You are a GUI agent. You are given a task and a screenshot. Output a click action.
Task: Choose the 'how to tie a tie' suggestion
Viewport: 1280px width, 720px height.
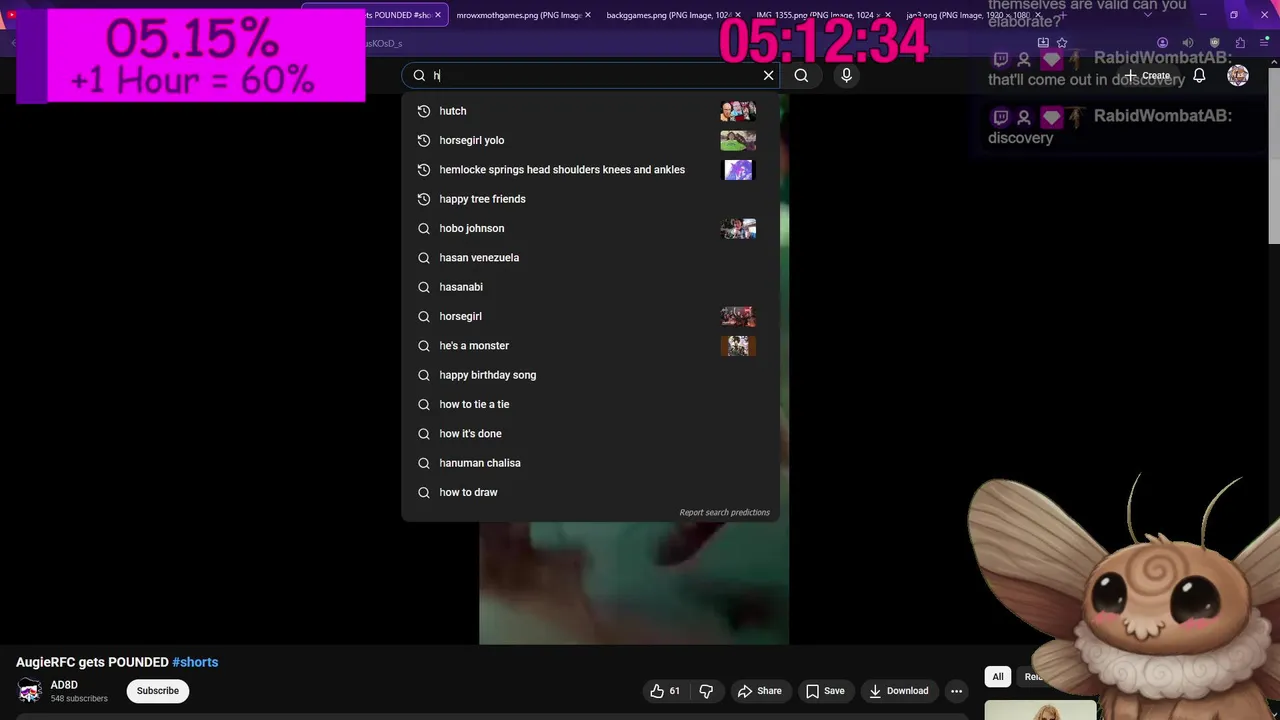pyautogui.click(x=590, y=404)
